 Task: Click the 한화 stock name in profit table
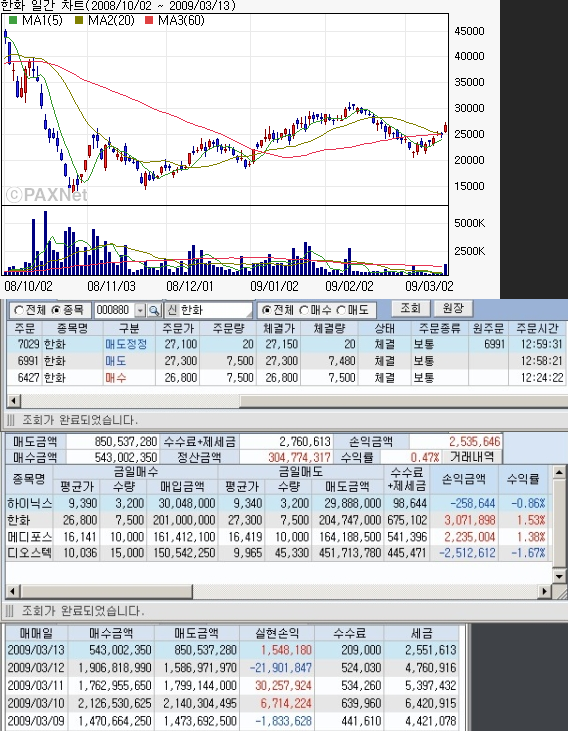[x=19, y=520]
